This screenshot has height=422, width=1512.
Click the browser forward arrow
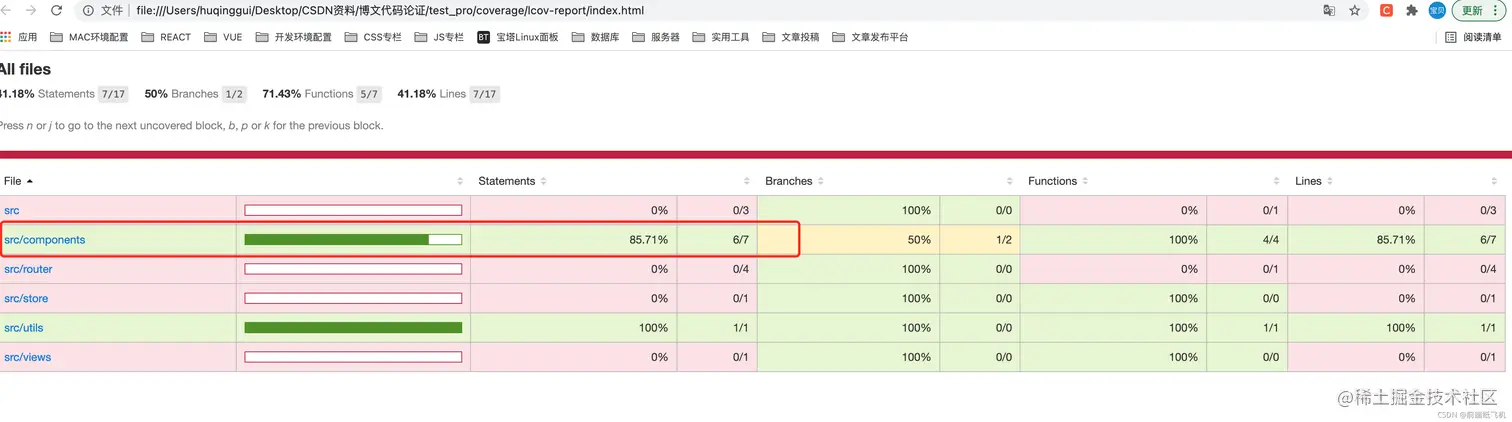30,10
